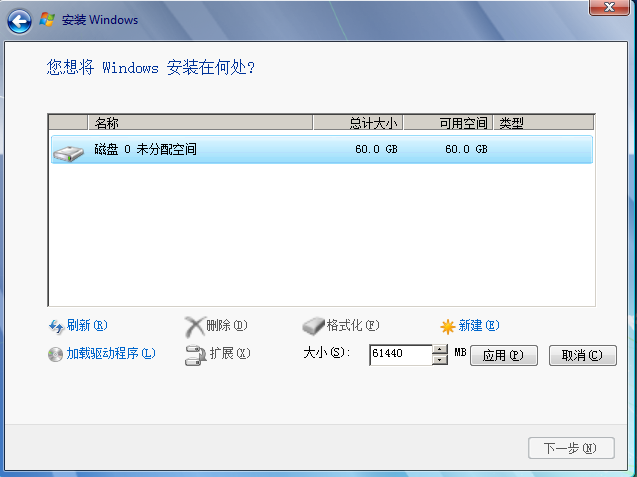637x477 pixels.
Task: Sort by 可用空间 column header
Action: pyautogui.click(x=448, y=123)
